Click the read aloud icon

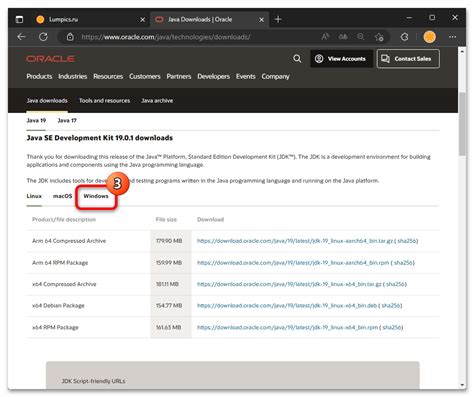coord(325,37)
